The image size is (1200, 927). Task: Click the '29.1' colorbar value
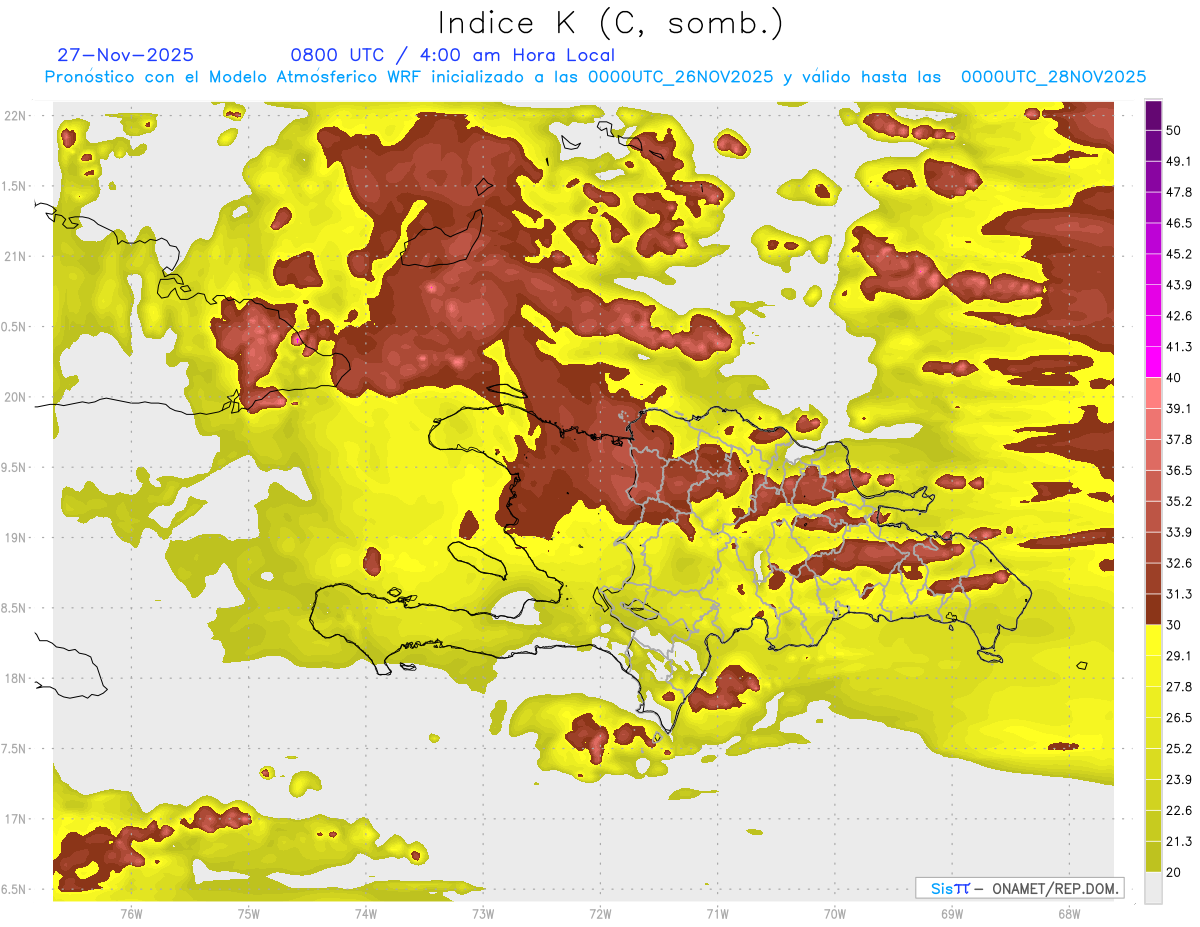pyautogui.click(x=1179, y=656)
